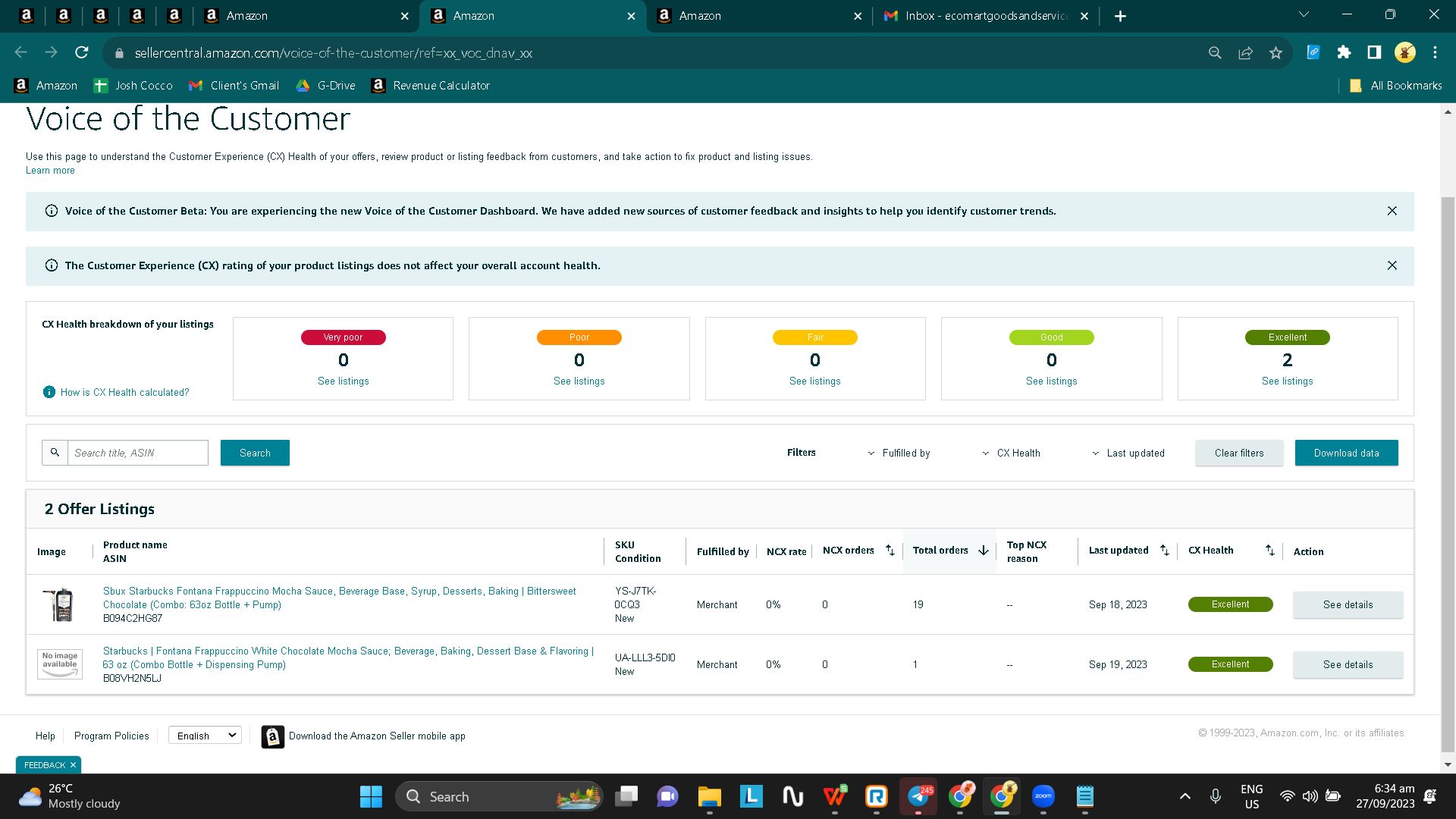The height and width of the screenshot is (819, 1456).
Task: Open the FEEDBACK tab
Action: 44,765
